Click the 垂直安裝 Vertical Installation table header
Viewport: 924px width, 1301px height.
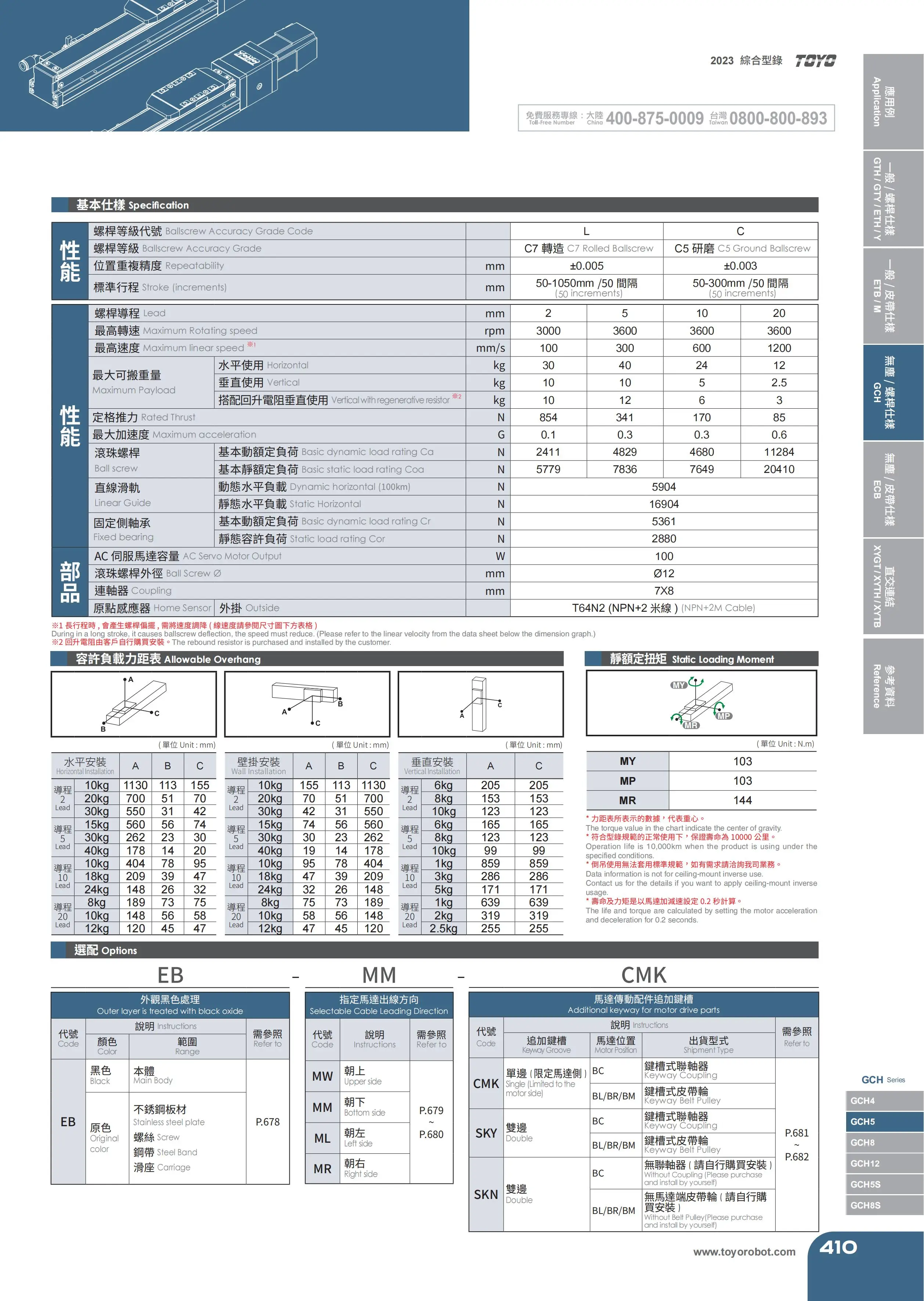tap(432, 766)
